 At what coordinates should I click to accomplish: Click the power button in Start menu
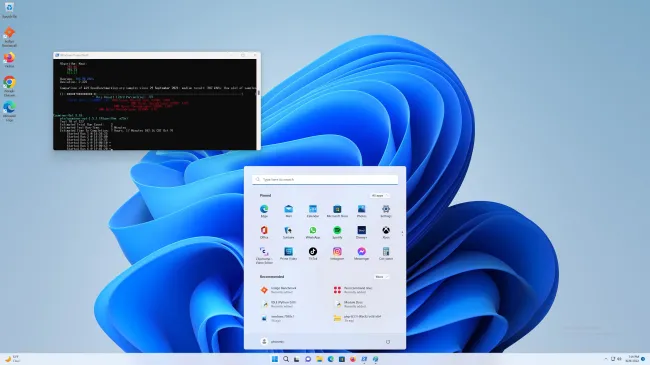388,342
